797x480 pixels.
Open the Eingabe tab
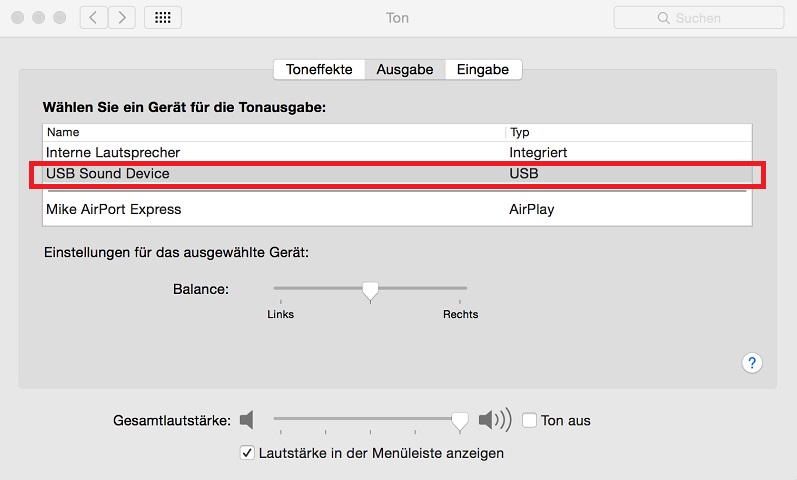[x=483, y=69]
